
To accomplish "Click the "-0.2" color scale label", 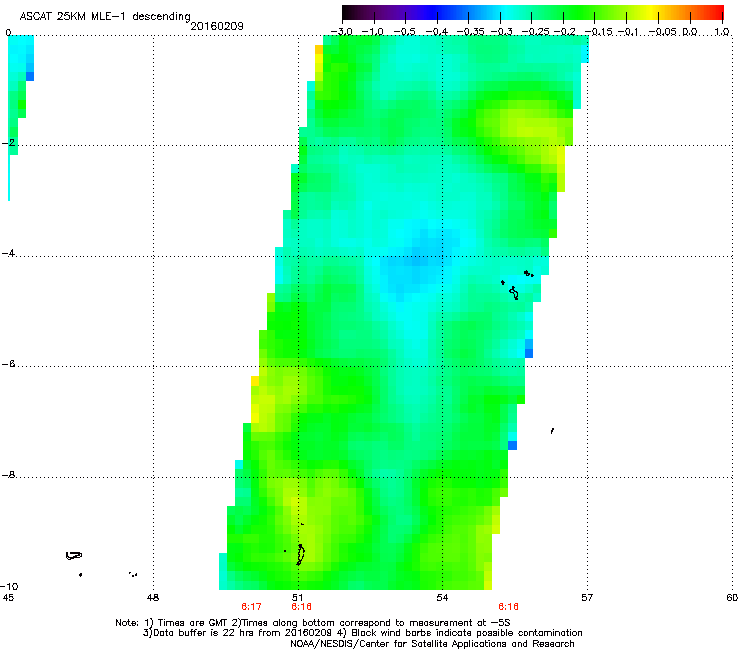I will click(564, 32).
